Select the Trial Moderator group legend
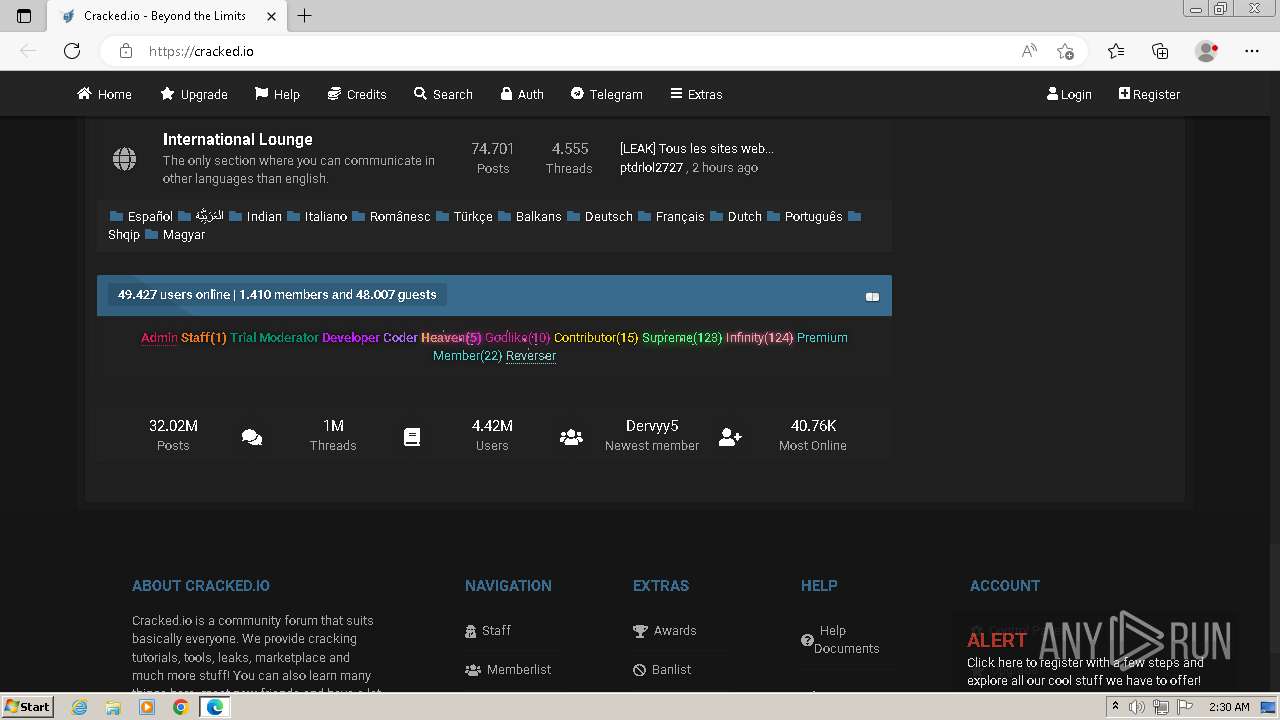This screenshot has height=720, width=1280. point(274,337)
